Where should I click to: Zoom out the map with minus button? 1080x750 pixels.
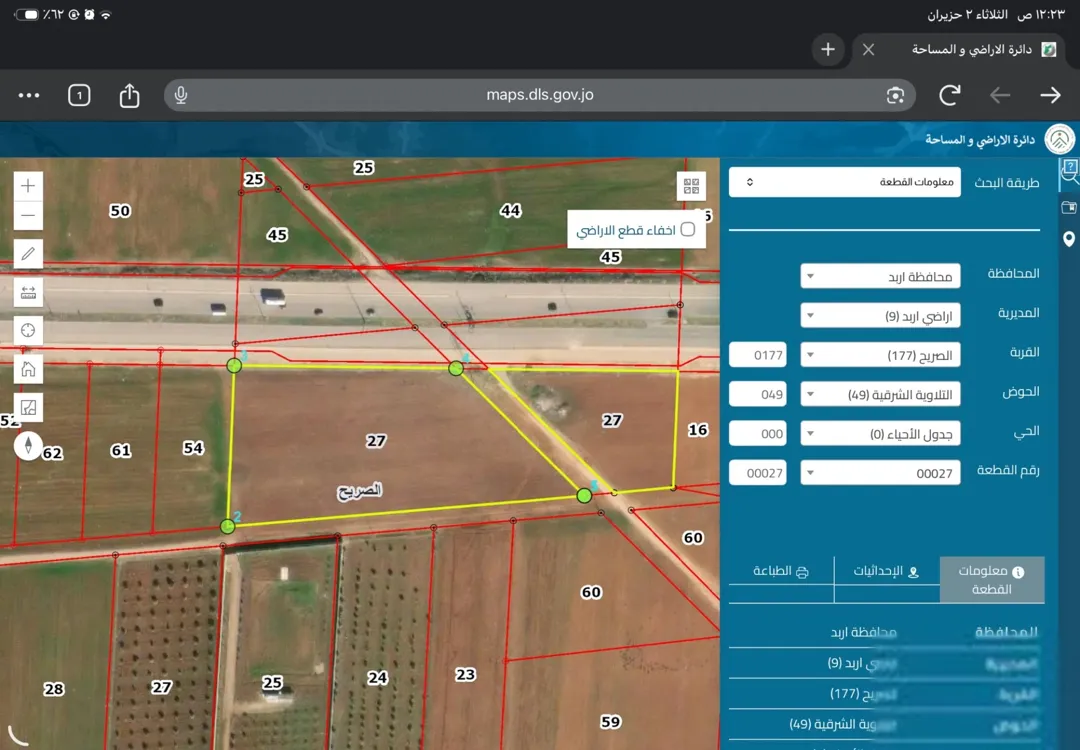pyautogui.click(x=28, y=216)
